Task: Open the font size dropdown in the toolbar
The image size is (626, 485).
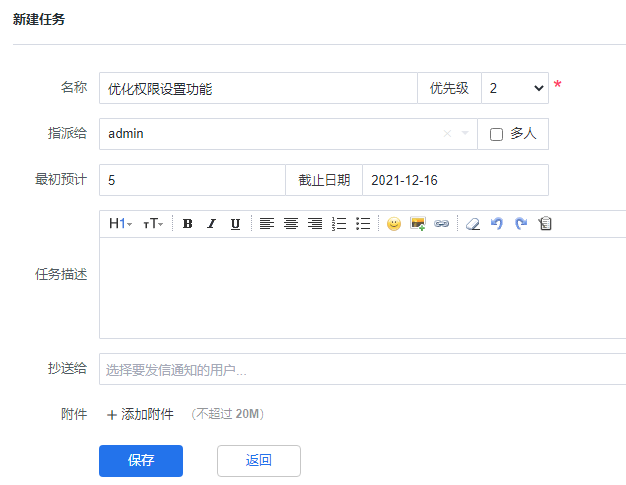Action: (x=153, y=224)
